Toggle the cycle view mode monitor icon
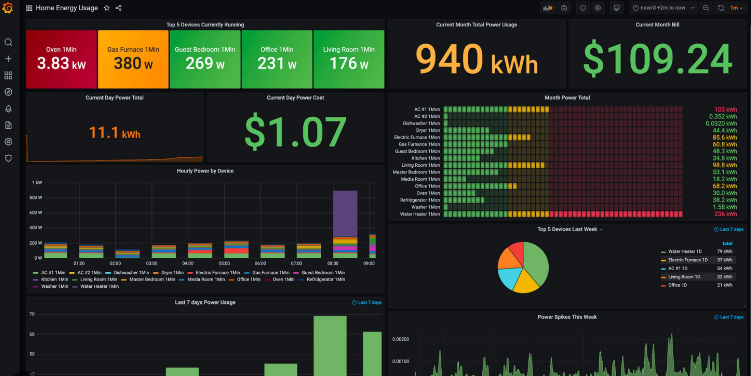Screen dimensions: 751x376 point(617,8)
